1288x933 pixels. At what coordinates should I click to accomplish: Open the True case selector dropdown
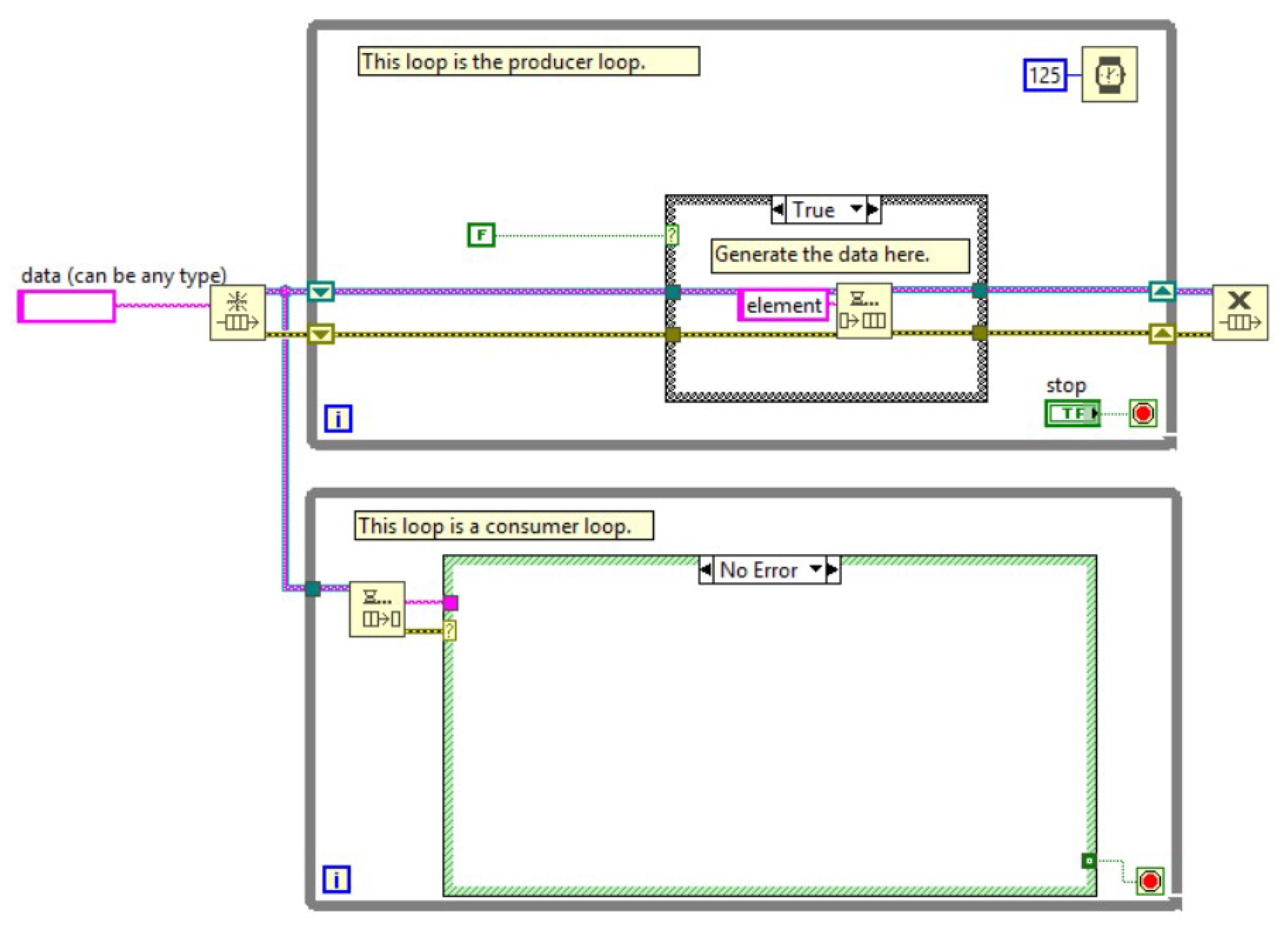856,209
